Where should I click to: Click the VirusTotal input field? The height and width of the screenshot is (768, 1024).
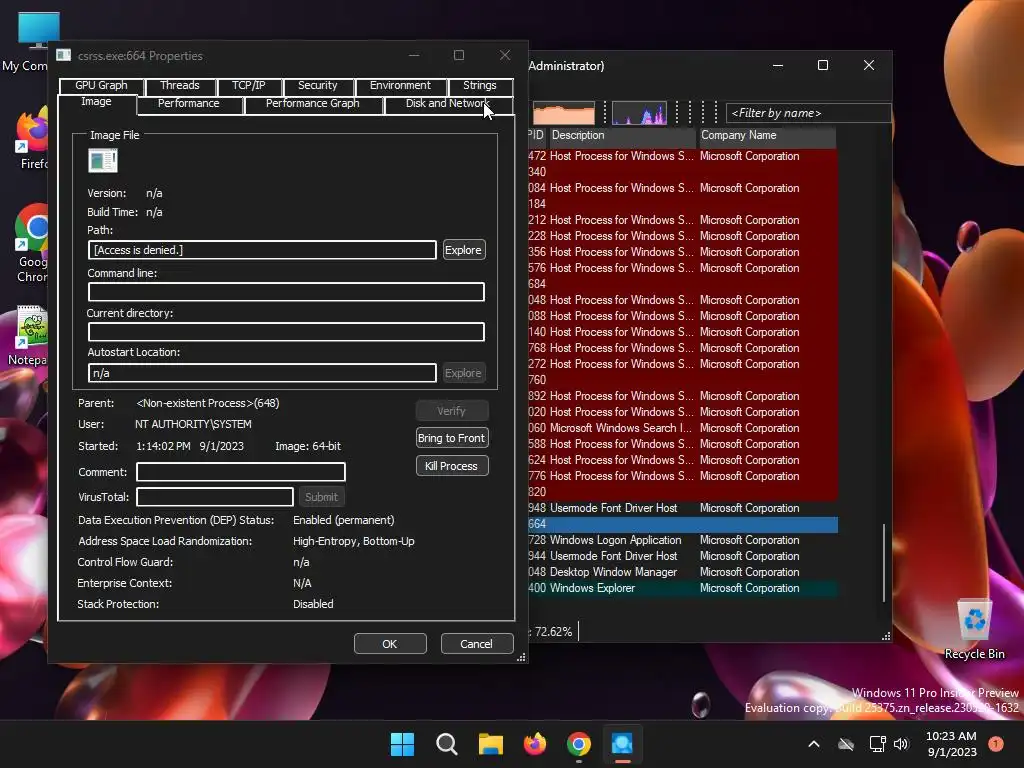point(215,497)
